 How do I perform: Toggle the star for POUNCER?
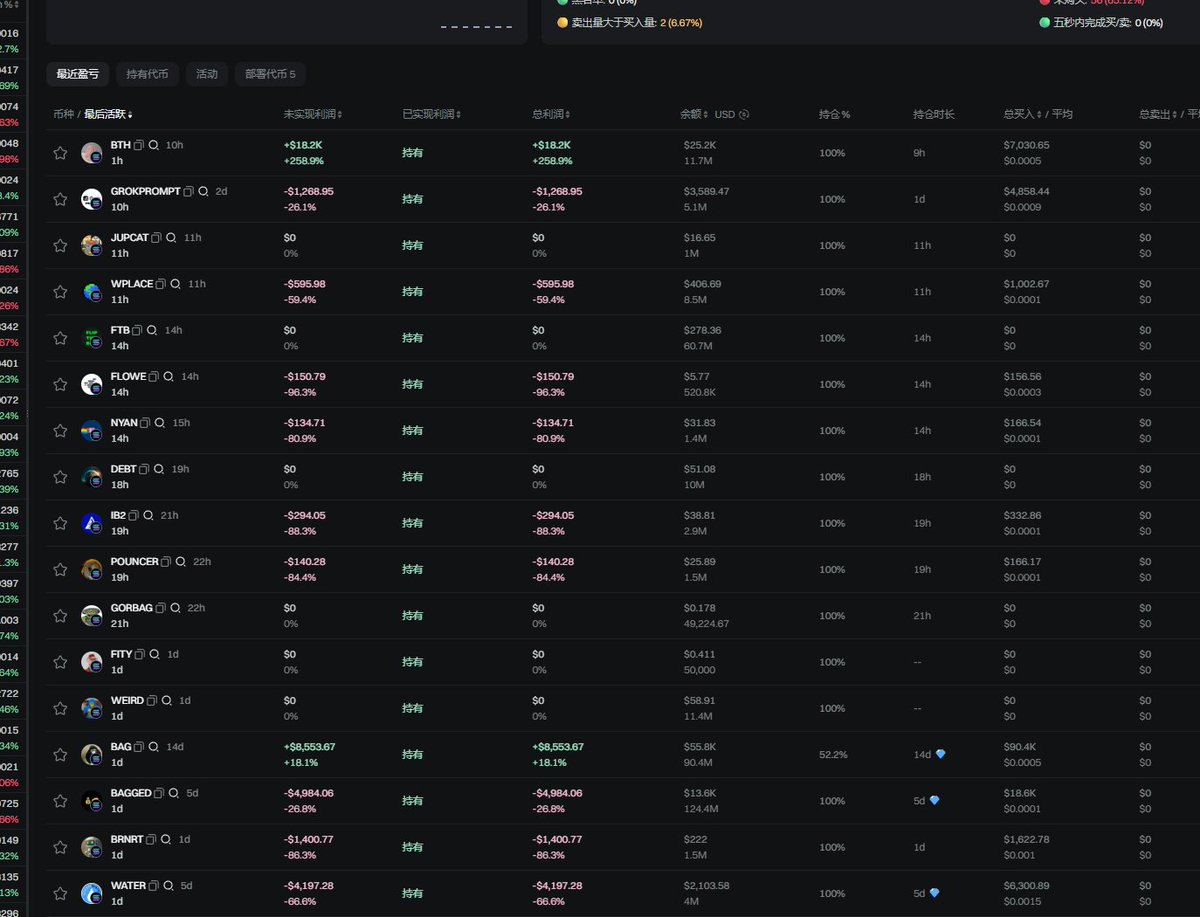point(60,569)
